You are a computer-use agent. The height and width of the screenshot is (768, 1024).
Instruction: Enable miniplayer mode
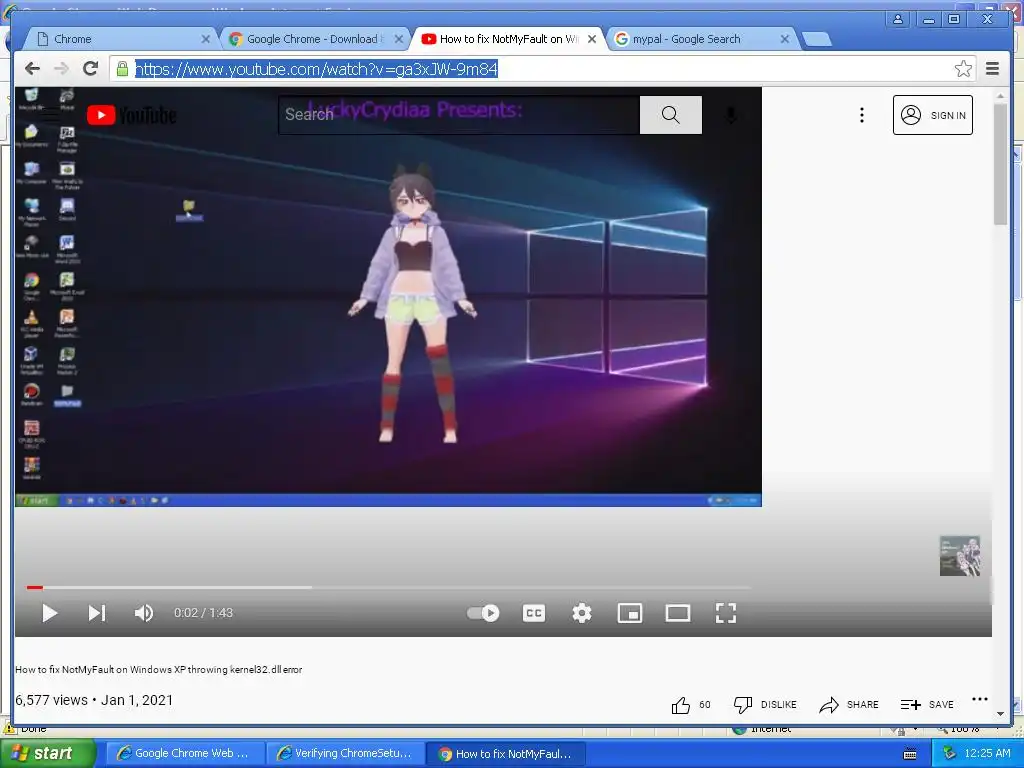pos(630,613)
